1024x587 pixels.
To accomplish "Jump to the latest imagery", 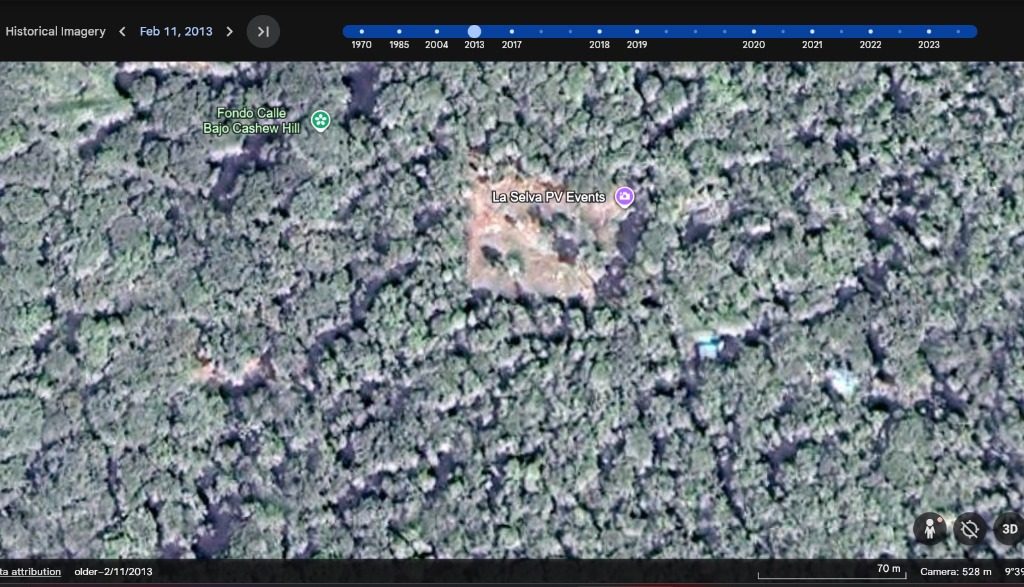I will point(263,32).
